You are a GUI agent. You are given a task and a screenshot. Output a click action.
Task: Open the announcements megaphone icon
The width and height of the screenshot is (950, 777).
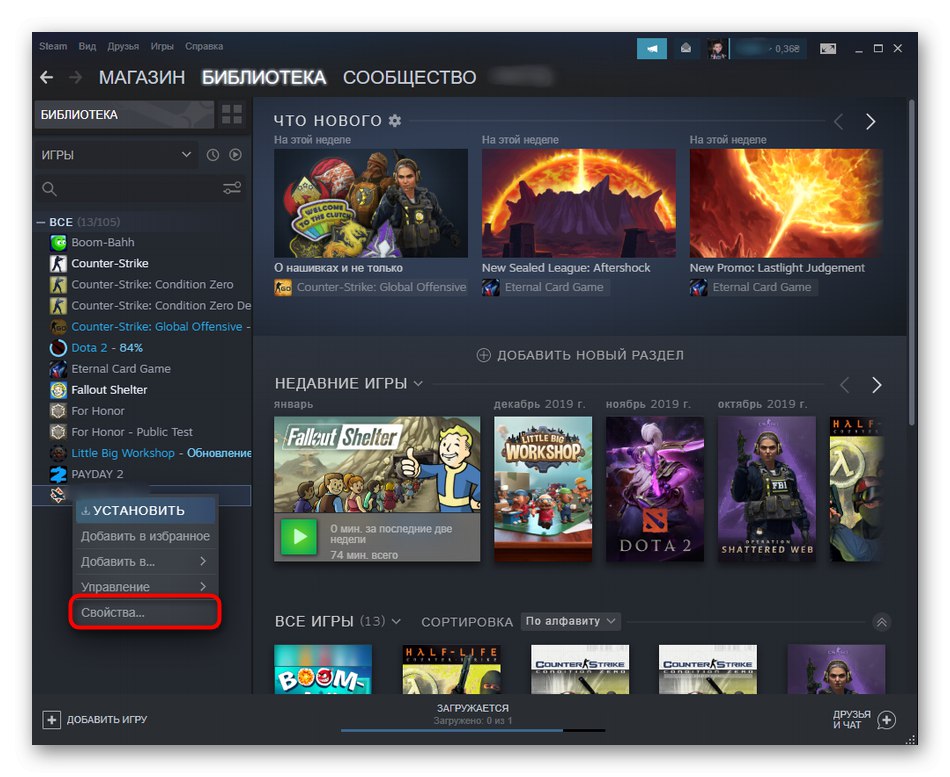pos(651,48)
